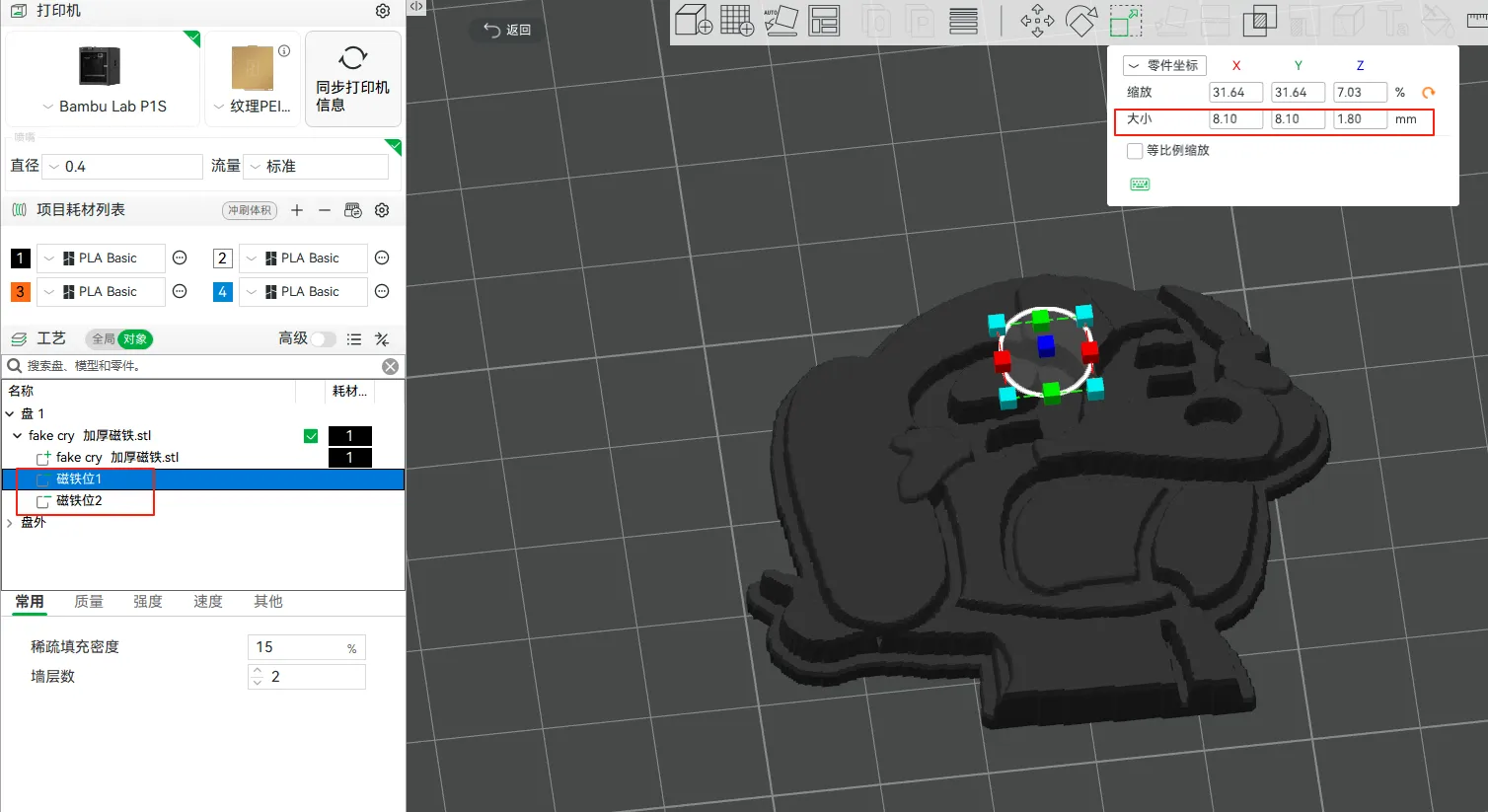This screenshot has height=812, width=1488.
Task: Switch to the 其他 tab
Action: [x=268, y=602]
